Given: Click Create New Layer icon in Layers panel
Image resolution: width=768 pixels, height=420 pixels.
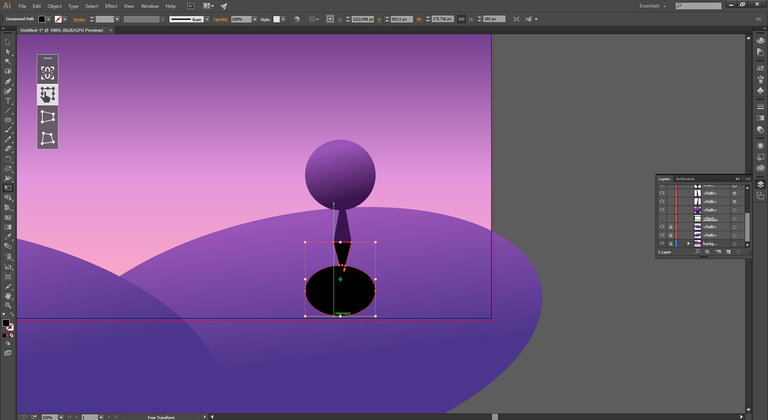Looking at the screenshot, I should coord(728,252).
